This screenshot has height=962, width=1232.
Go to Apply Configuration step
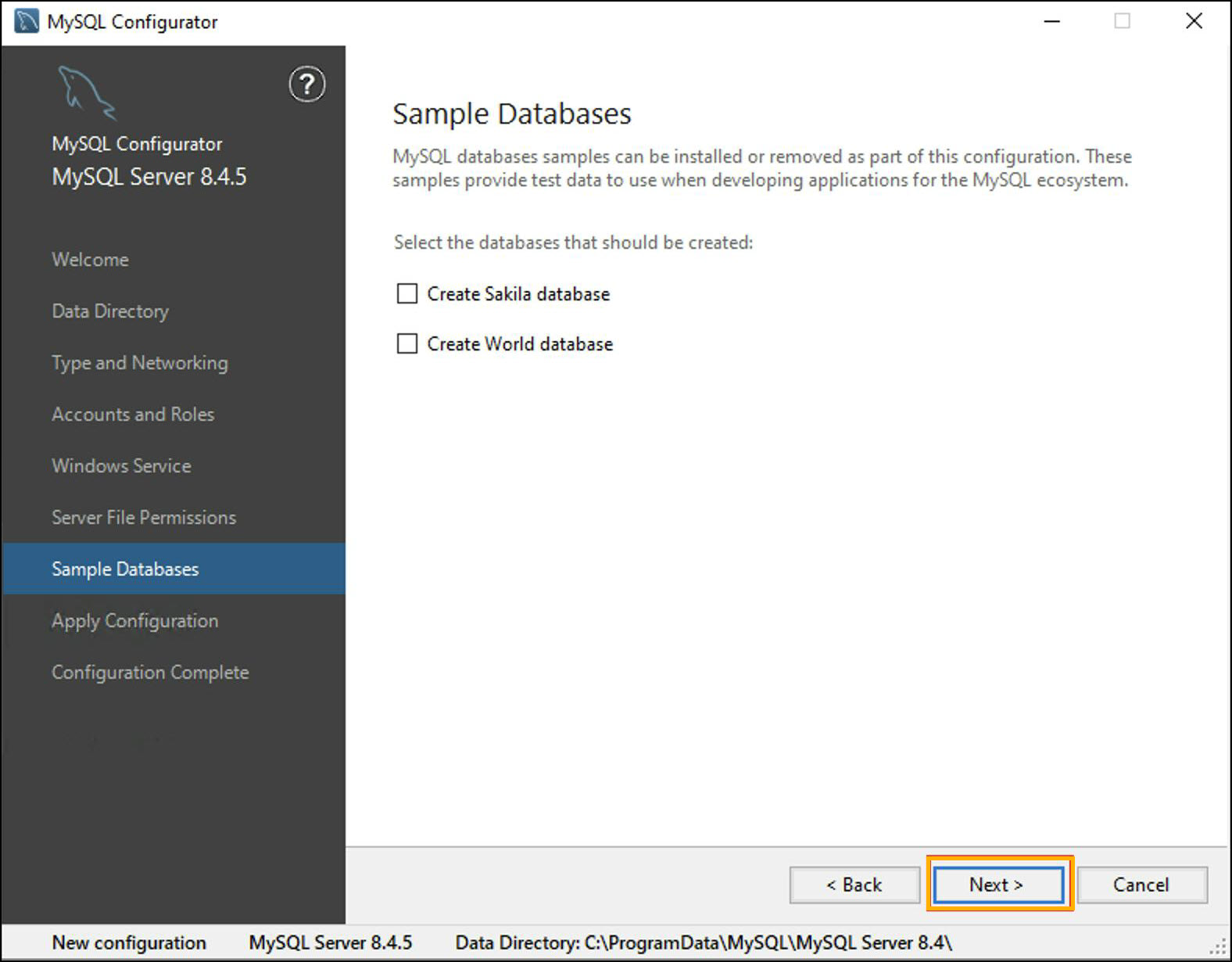pos(135,621)
